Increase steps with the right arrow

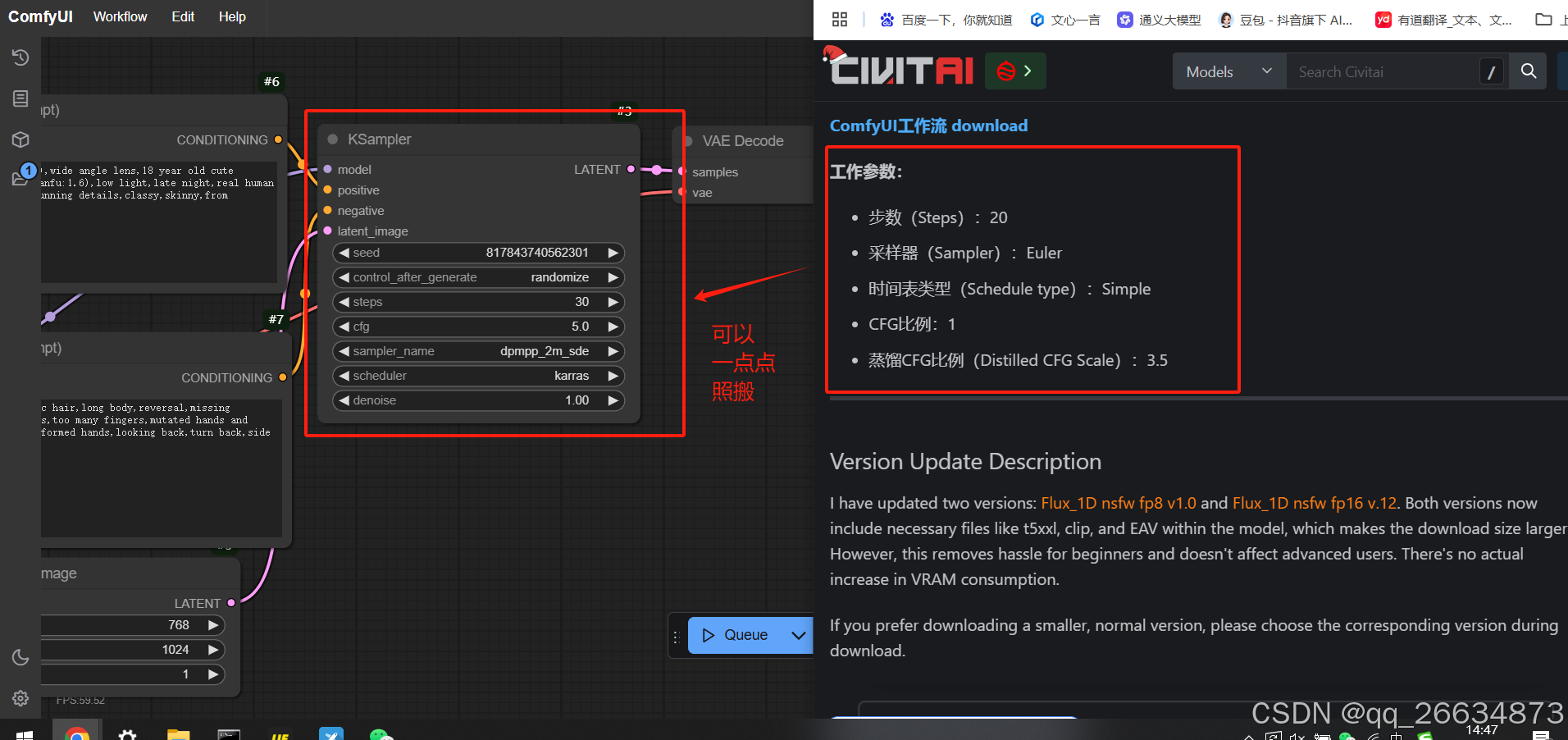(613, 302)
